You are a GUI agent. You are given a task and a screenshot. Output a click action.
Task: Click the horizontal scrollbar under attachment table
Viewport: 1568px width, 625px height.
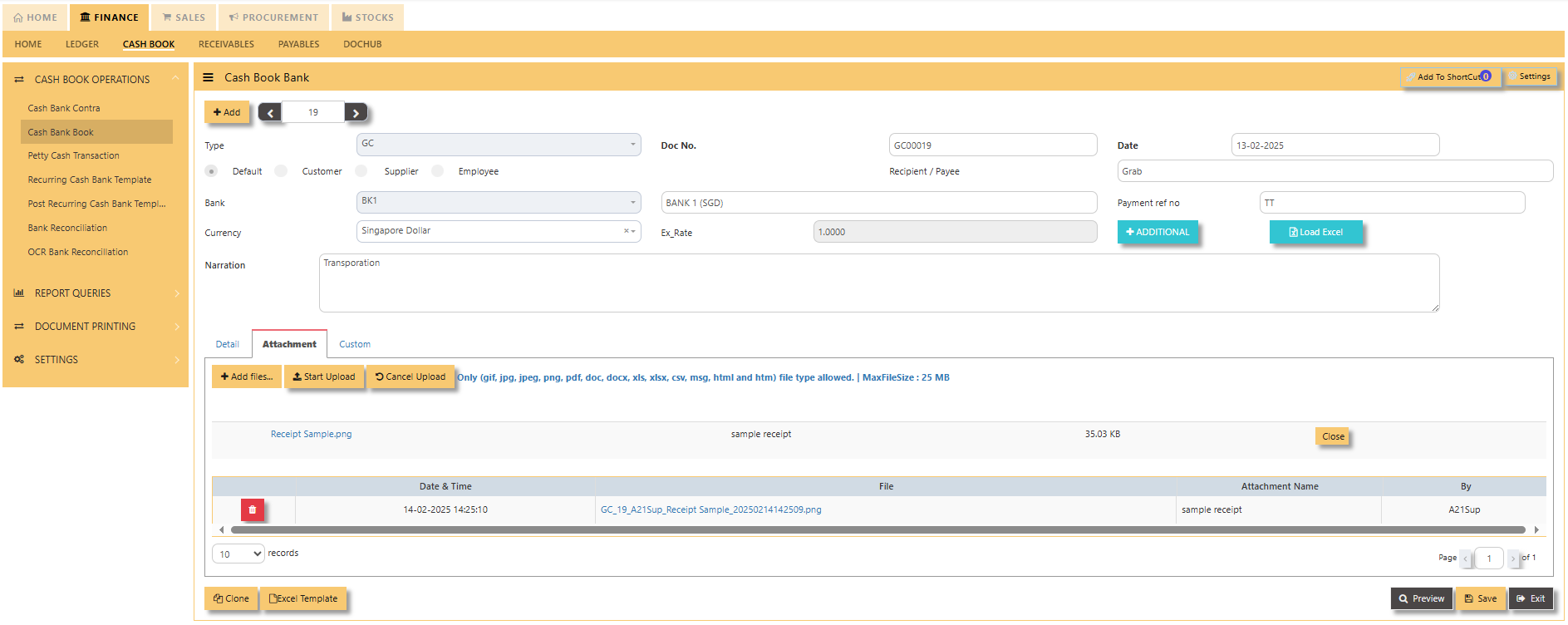[877, 529]
